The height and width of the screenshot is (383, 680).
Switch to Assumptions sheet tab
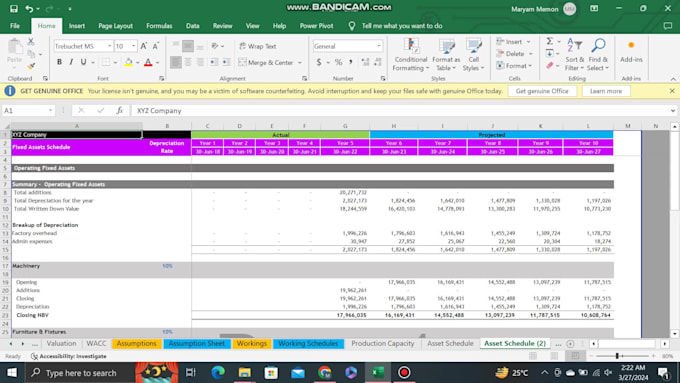click(x=136, y=343)
